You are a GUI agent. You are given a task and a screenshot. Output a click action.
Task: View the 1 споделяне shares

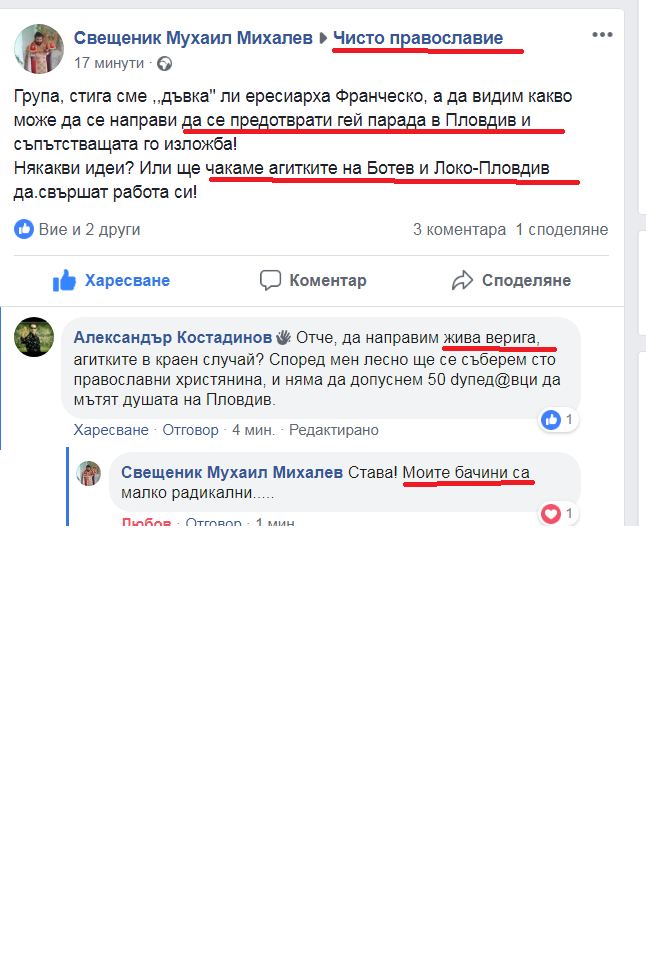pos(562,230)
